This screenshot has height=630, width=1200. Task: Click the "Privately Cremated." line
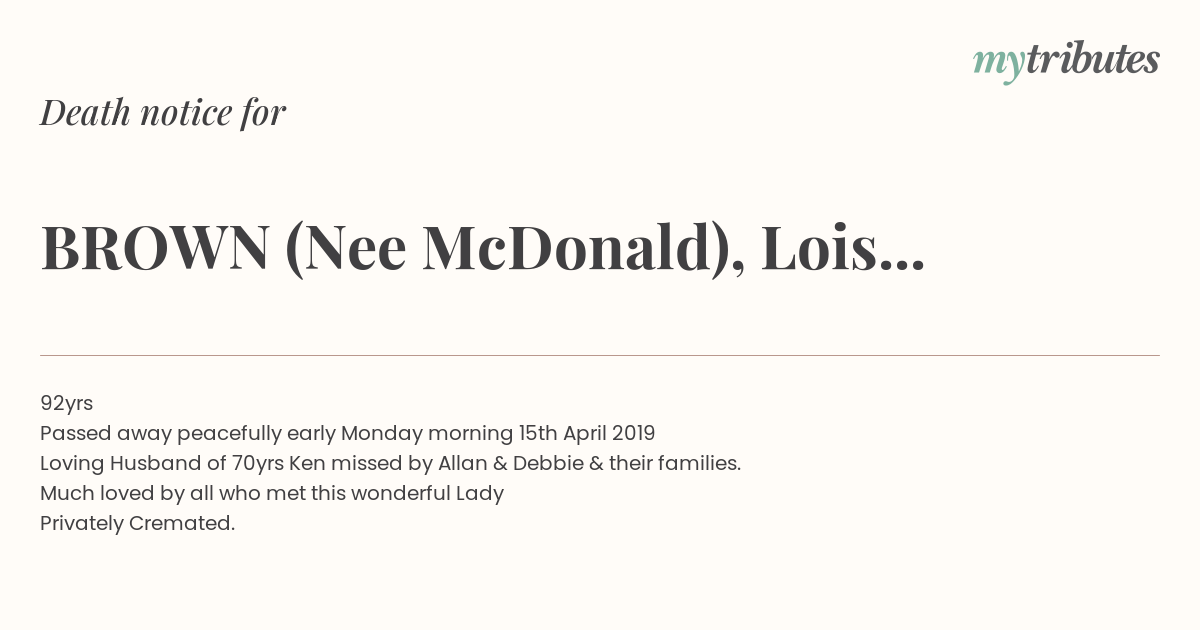(137, 524)
